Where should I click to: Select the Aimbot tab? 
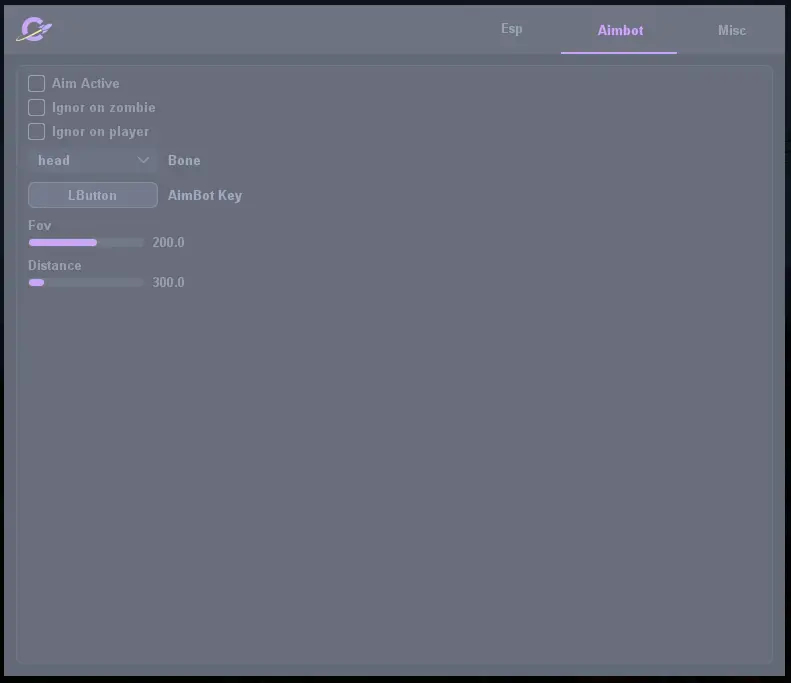tap(620, 30)
